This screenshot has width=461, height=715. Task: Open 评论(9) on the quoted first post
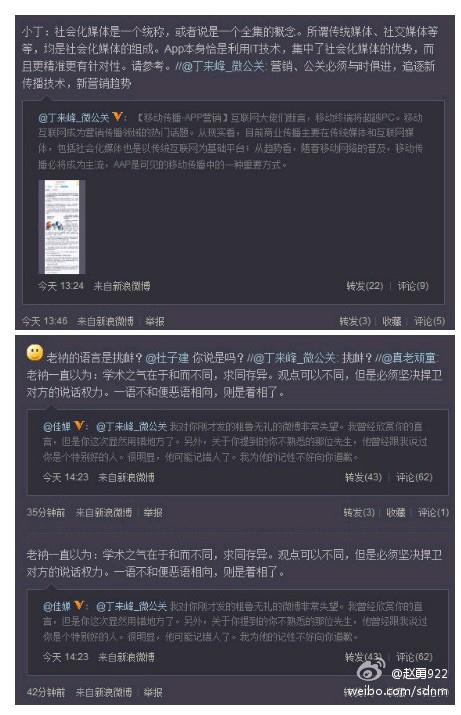(x=413, y=286)
